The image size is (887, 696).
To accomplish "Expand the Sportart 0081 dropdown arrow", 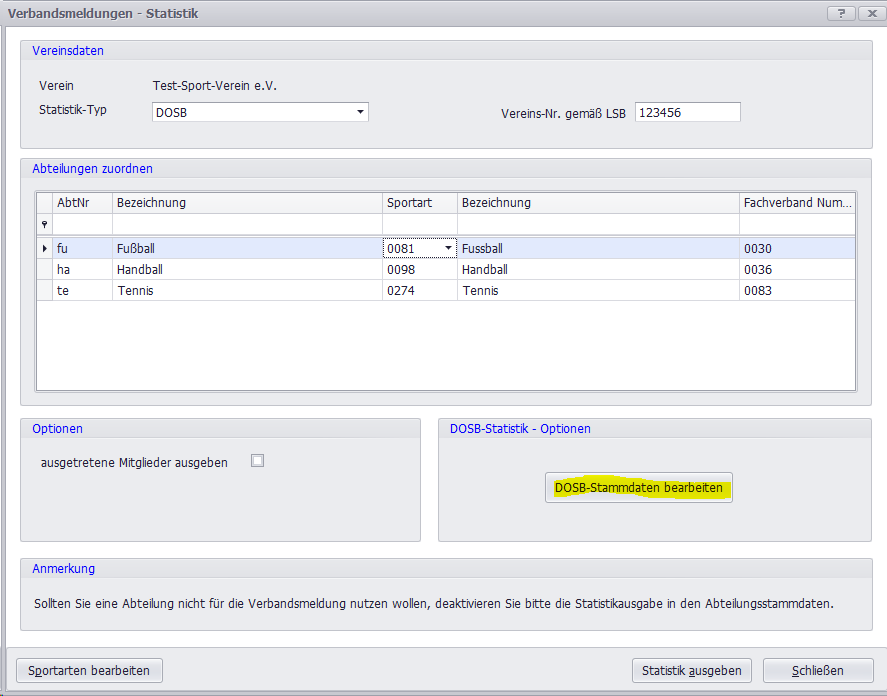I will 447,248.
